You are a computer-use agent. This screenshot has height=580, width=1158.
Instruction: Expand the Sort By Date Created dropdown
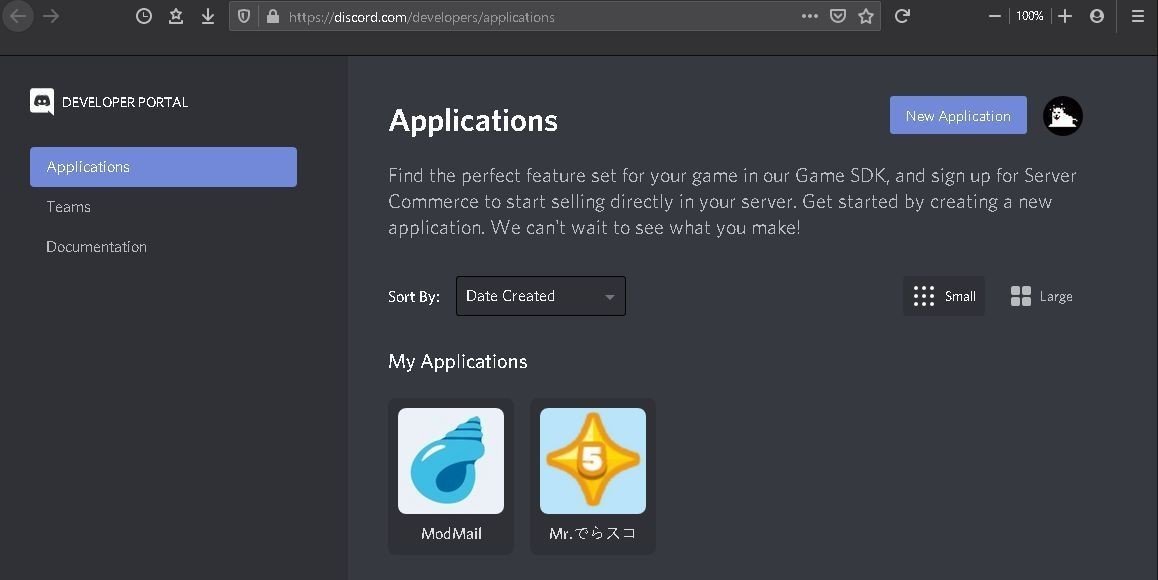[x=541, y=296]
